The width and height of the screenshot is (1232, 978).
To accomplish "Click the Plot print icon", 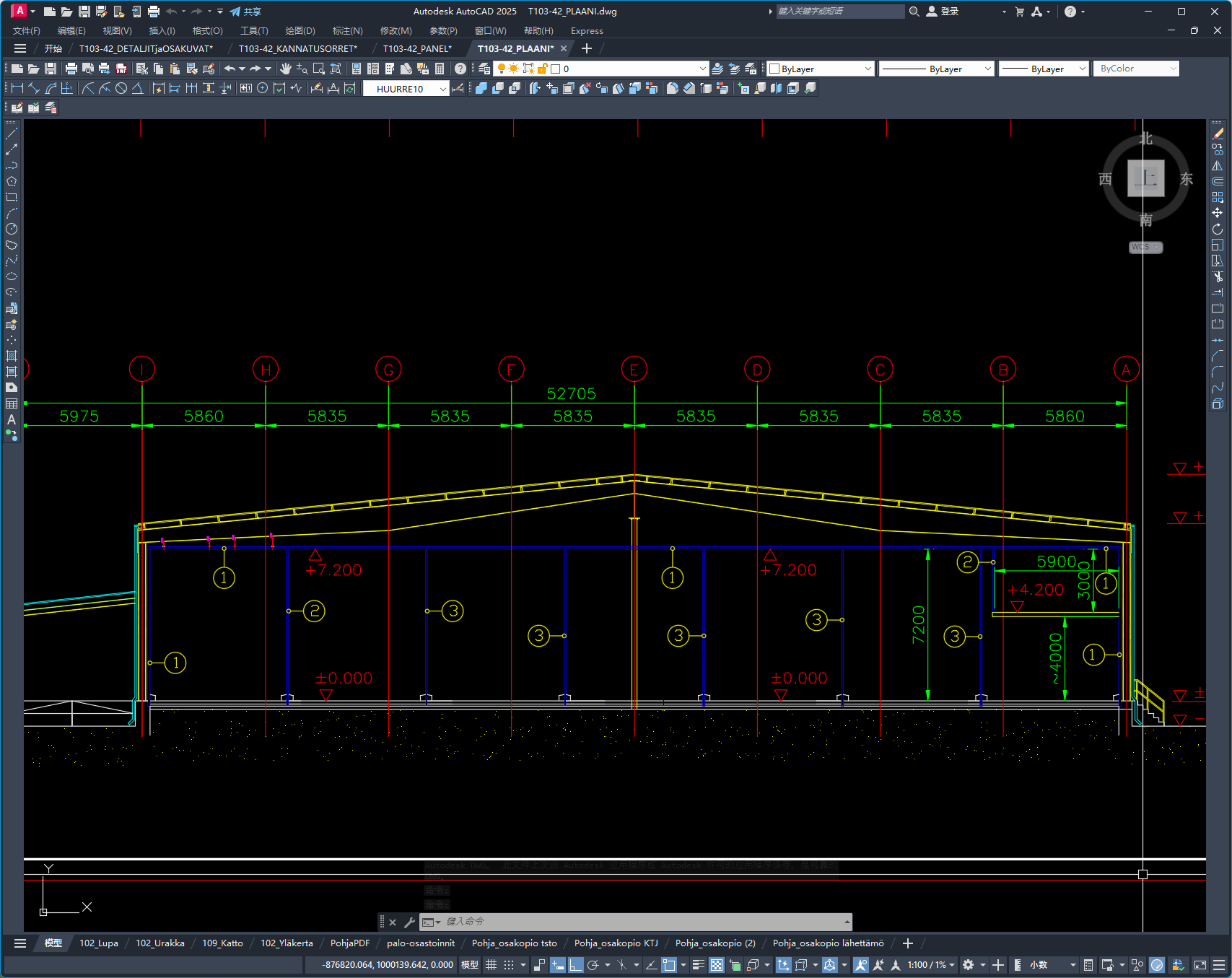I will 71,69.
